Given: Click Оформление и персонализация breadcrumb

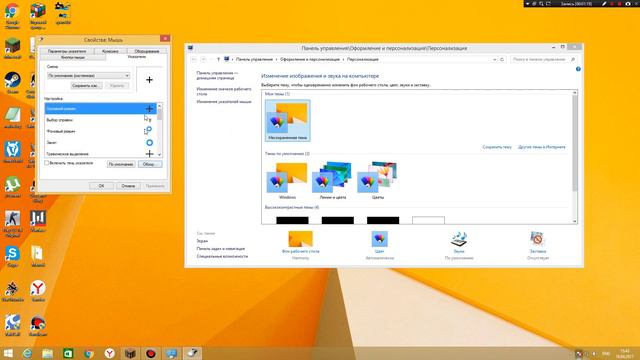Looking at the screenshot, I should (310, 60).
